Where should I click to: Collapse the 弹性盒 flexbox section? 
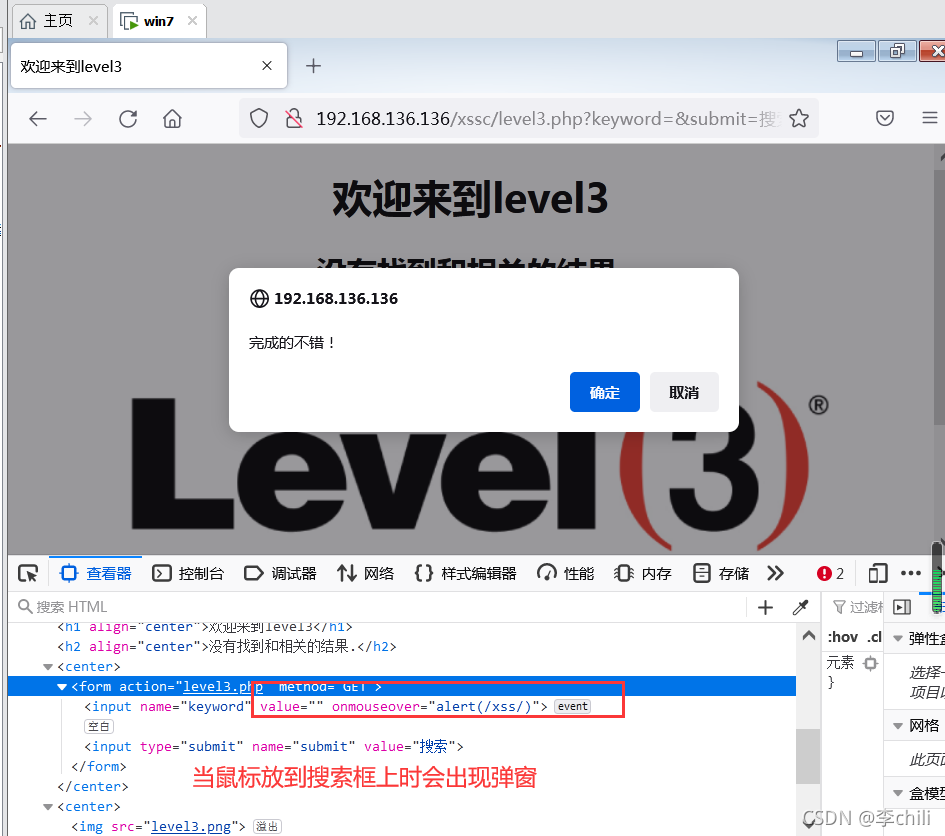898,639
